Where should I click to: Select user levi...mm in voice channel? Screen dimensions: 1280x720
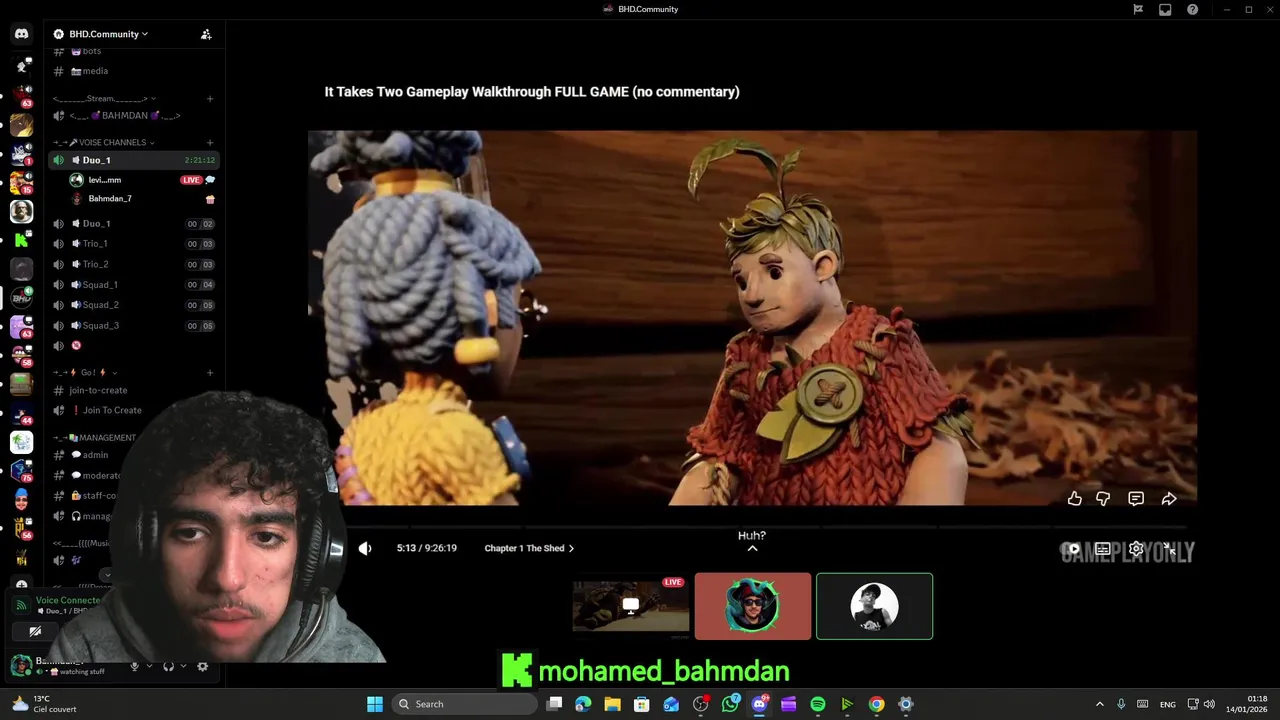click(140, 180)
